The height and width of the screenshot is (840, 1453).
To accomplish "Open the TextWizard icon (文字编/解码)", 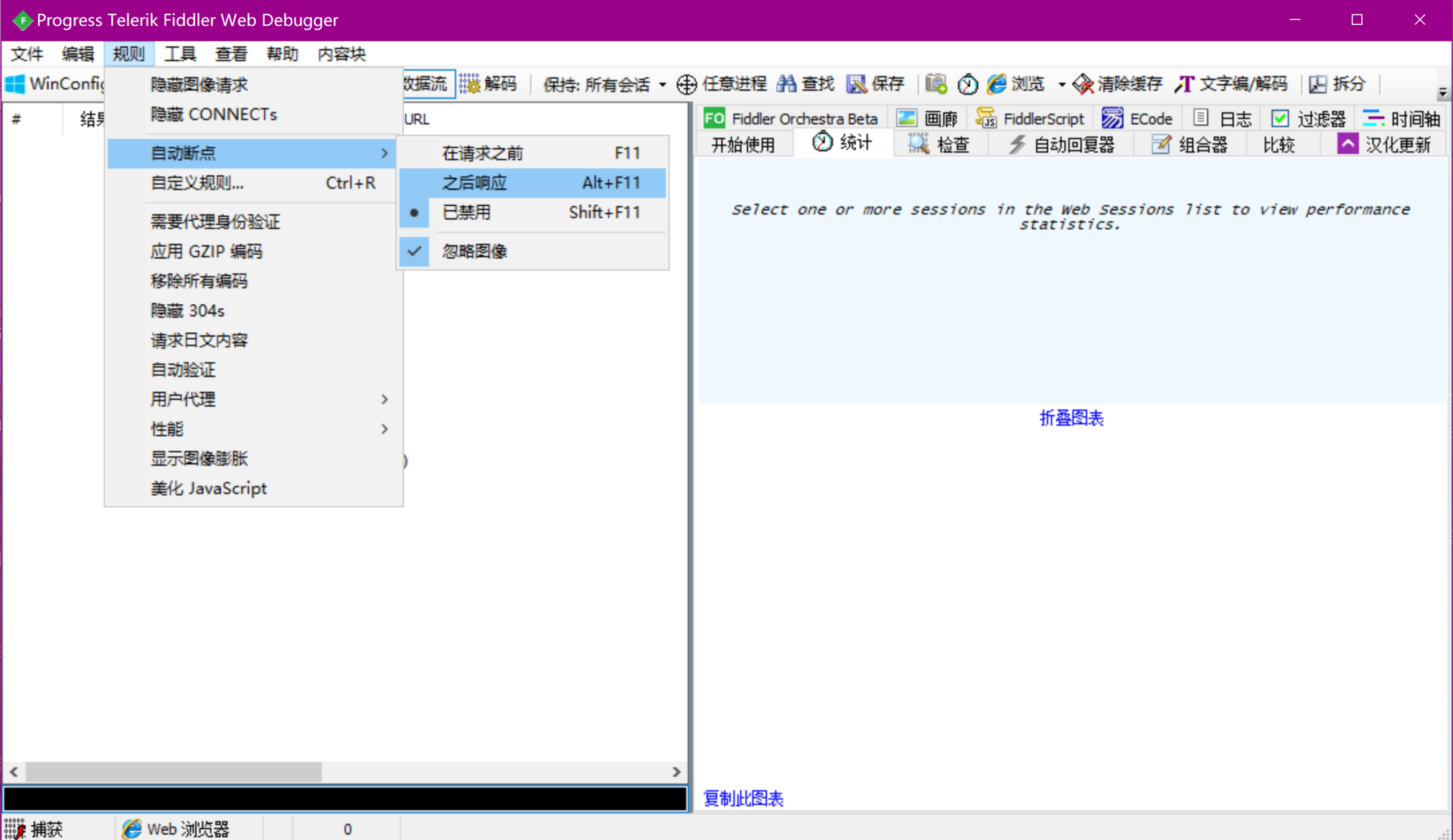I will pos(1185,84).
